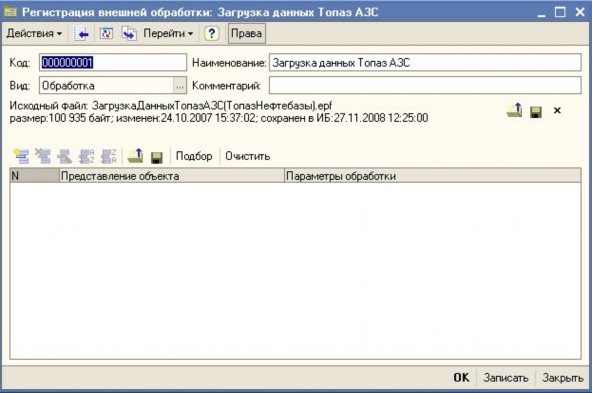Click the input-on-basis icon before Перейти

click(129, 34)
